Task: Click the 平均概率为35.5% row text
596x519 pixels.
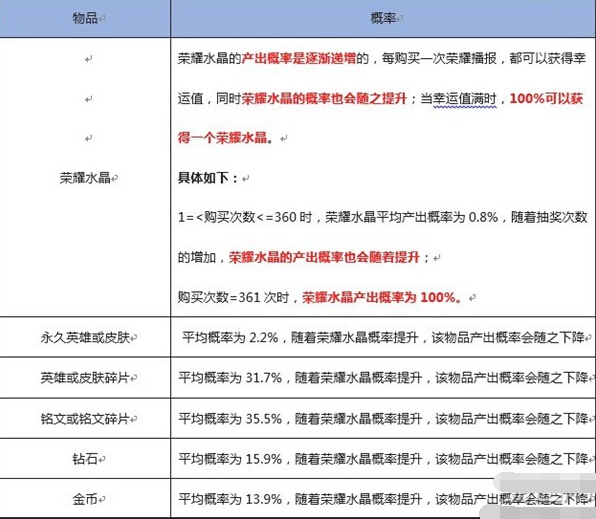Action: coord(383,419)
